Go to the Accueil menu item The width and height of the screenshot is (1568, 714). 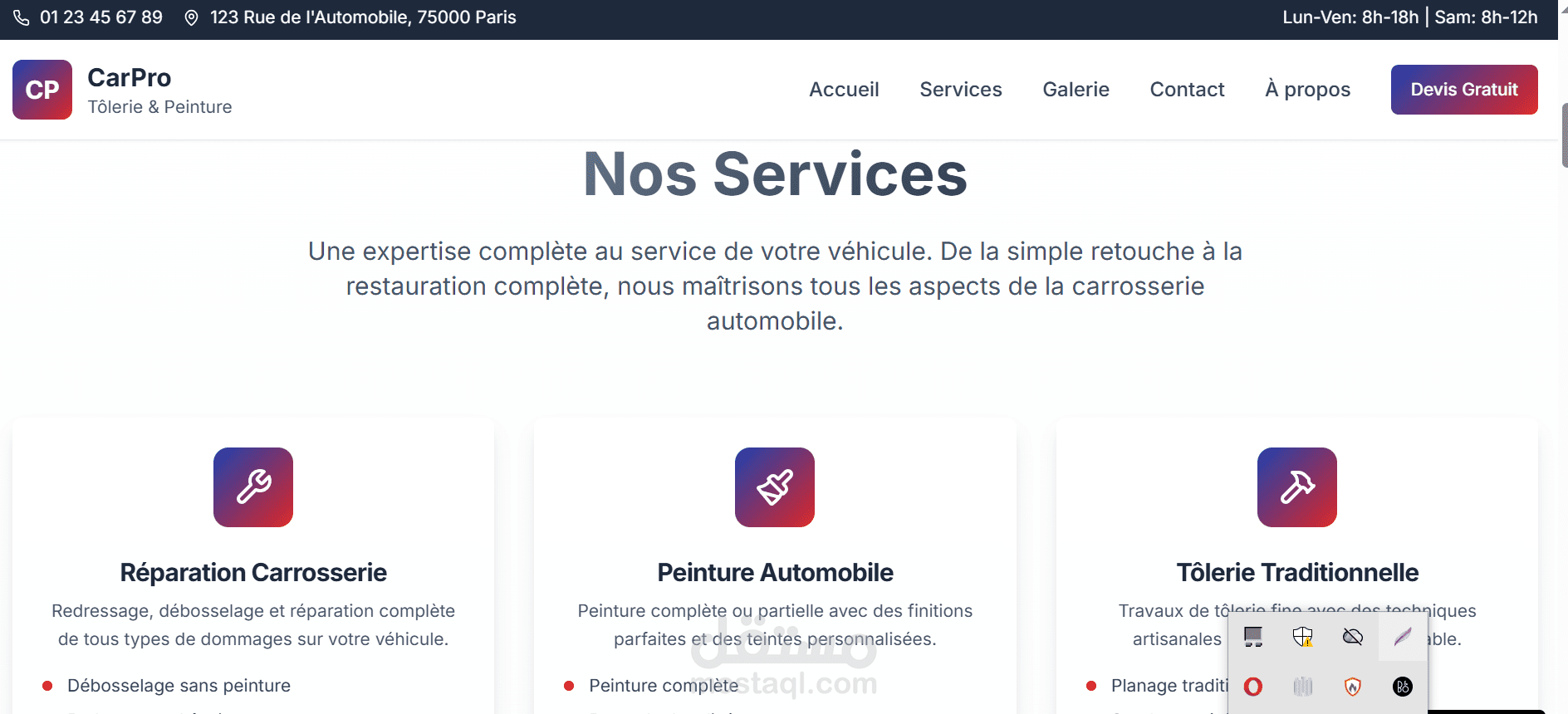pyautogui.click(x=844, y=90)
